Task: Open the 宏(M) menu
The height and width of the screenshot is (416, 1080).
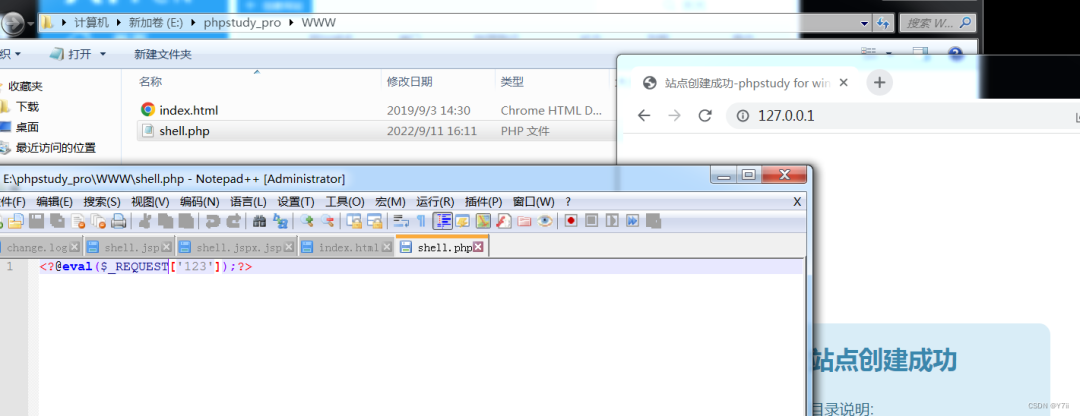Action: coord(391,202)
